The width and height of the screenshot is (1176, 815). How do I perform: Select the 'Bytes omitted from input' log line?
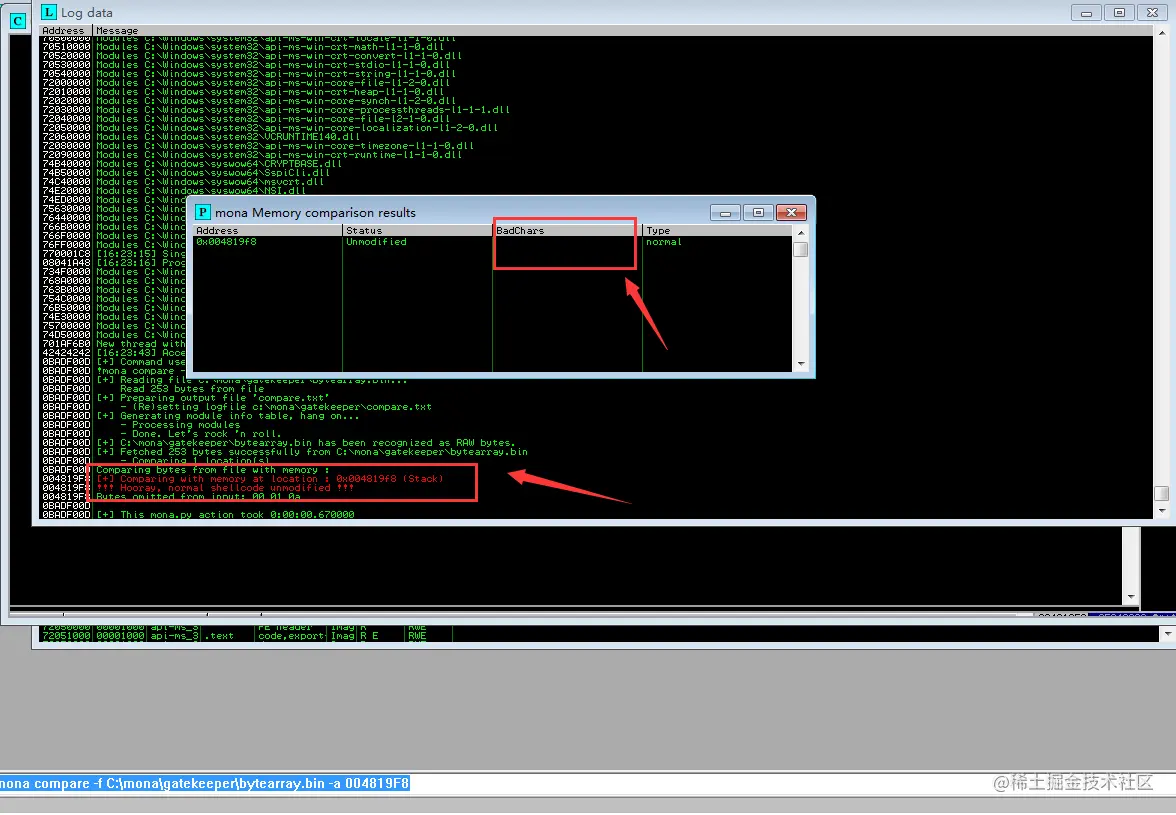click(x=199, y=496)
